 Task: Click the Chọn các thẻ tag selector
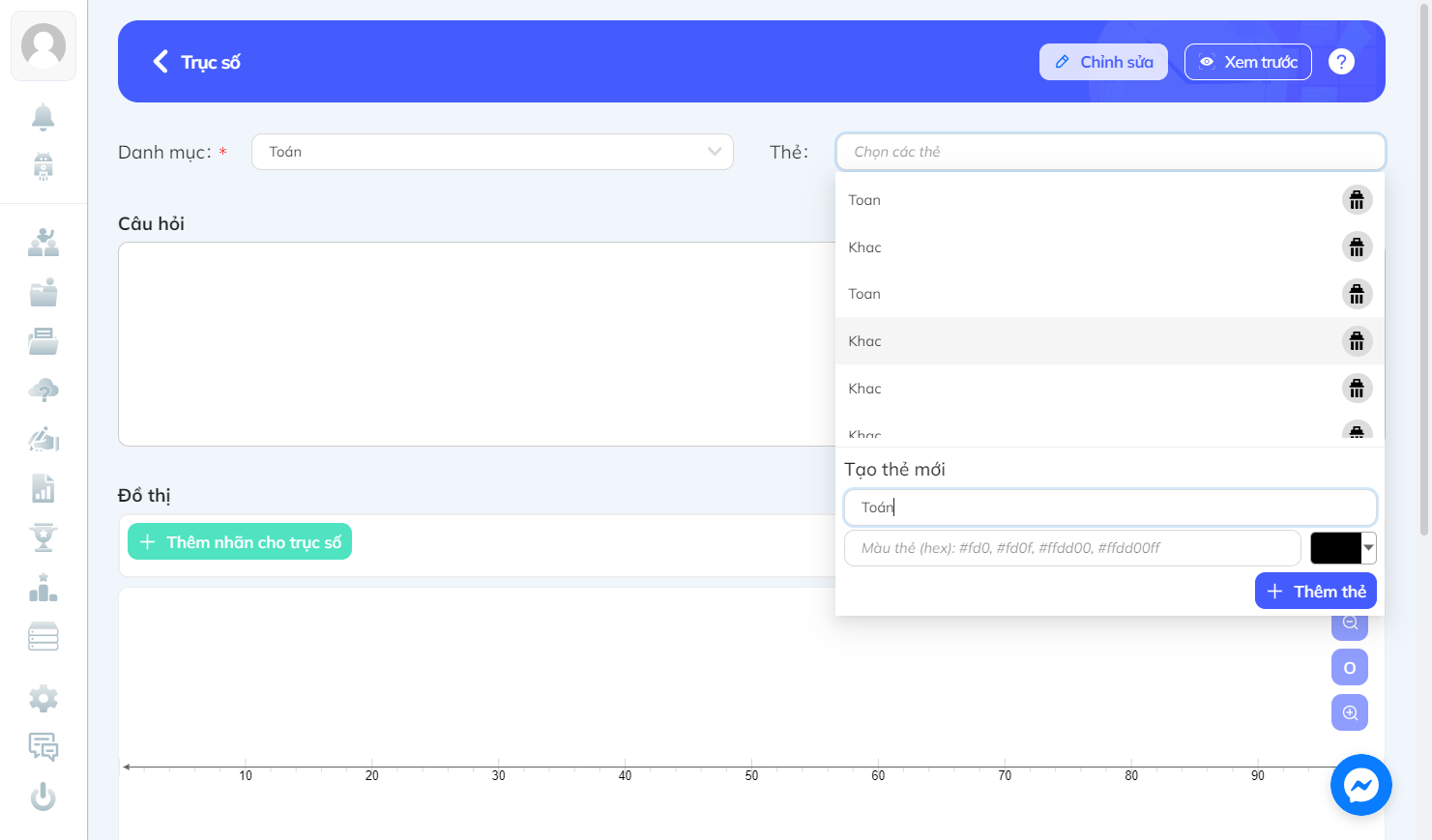[1110, 152]
